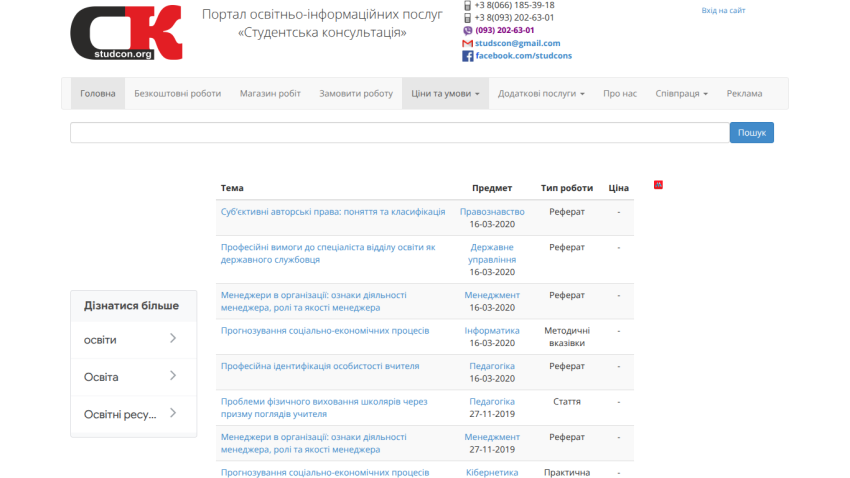Click the Viber number (093) 202-63-01
Viewport: 850px width, 478px height.
[x=505, y=30]
